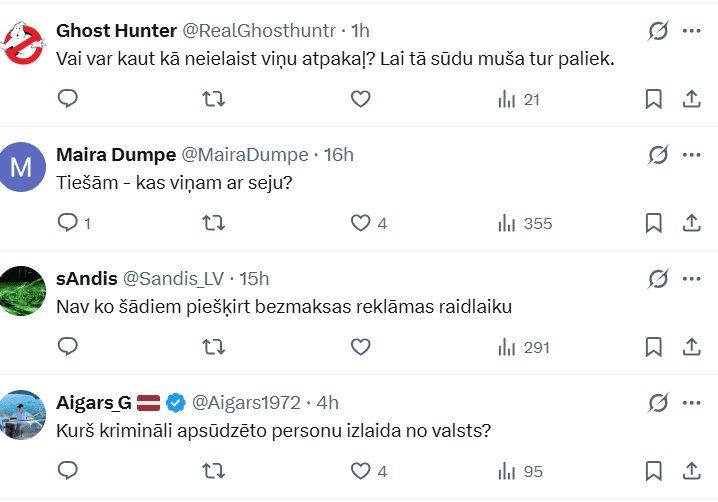Open the @MairaDumpe handle link
718x502 pixels.
(247, 155)
